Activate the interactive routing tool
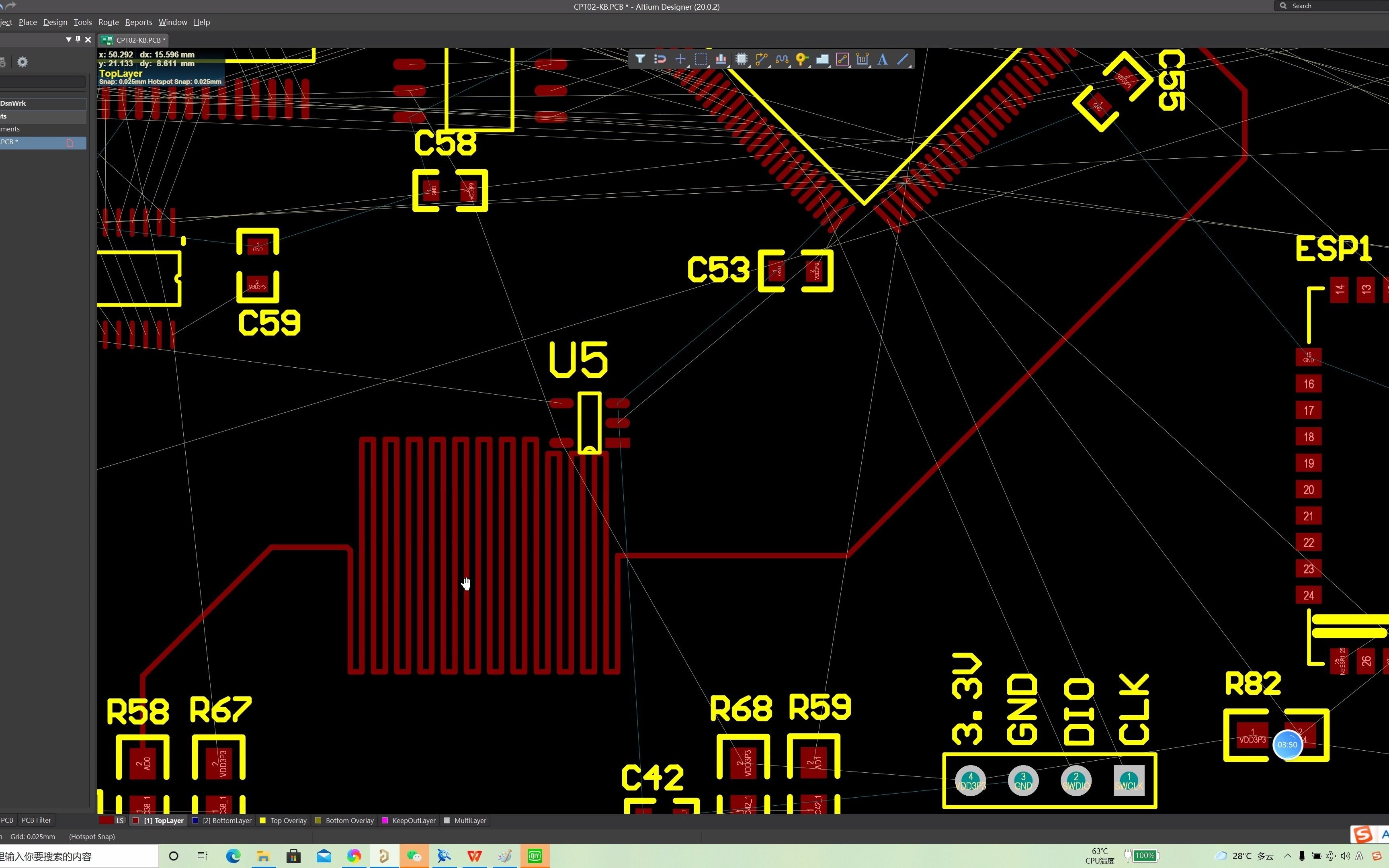Screen dimensions: 1389x868 point(761,59)
